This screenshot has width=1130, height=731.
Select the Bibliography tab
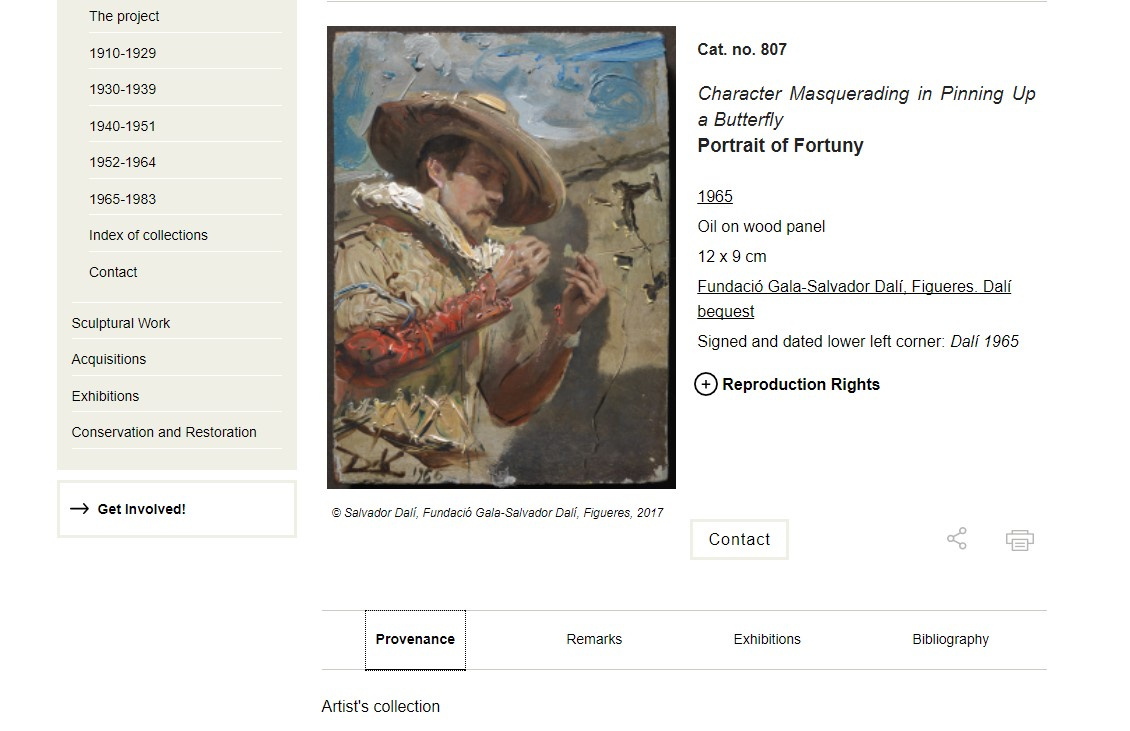(x=950, y=639)
